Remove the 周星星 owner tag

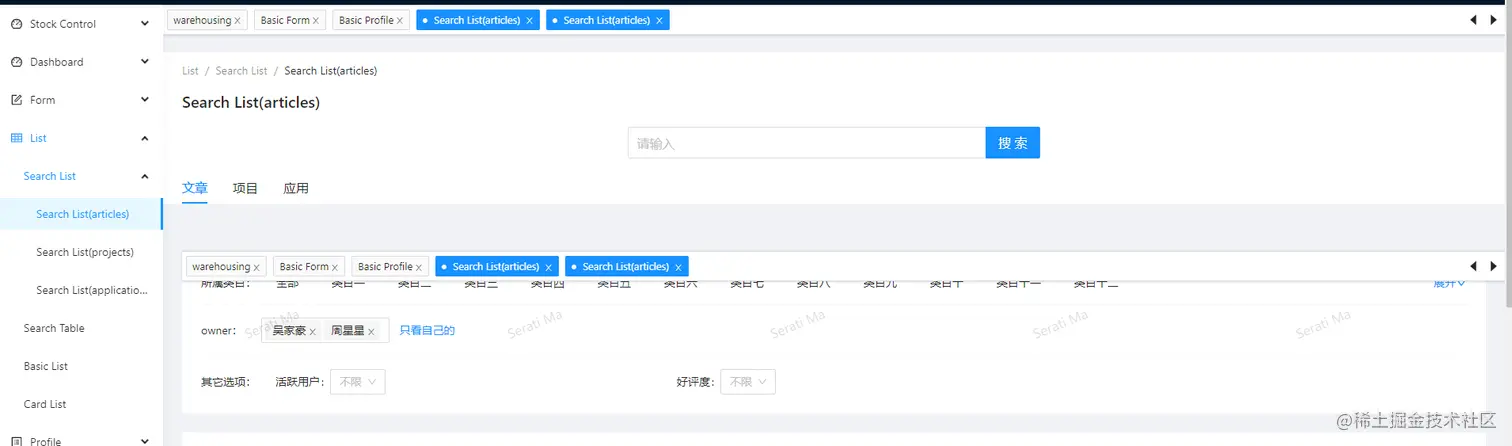[x=371, y=331]
